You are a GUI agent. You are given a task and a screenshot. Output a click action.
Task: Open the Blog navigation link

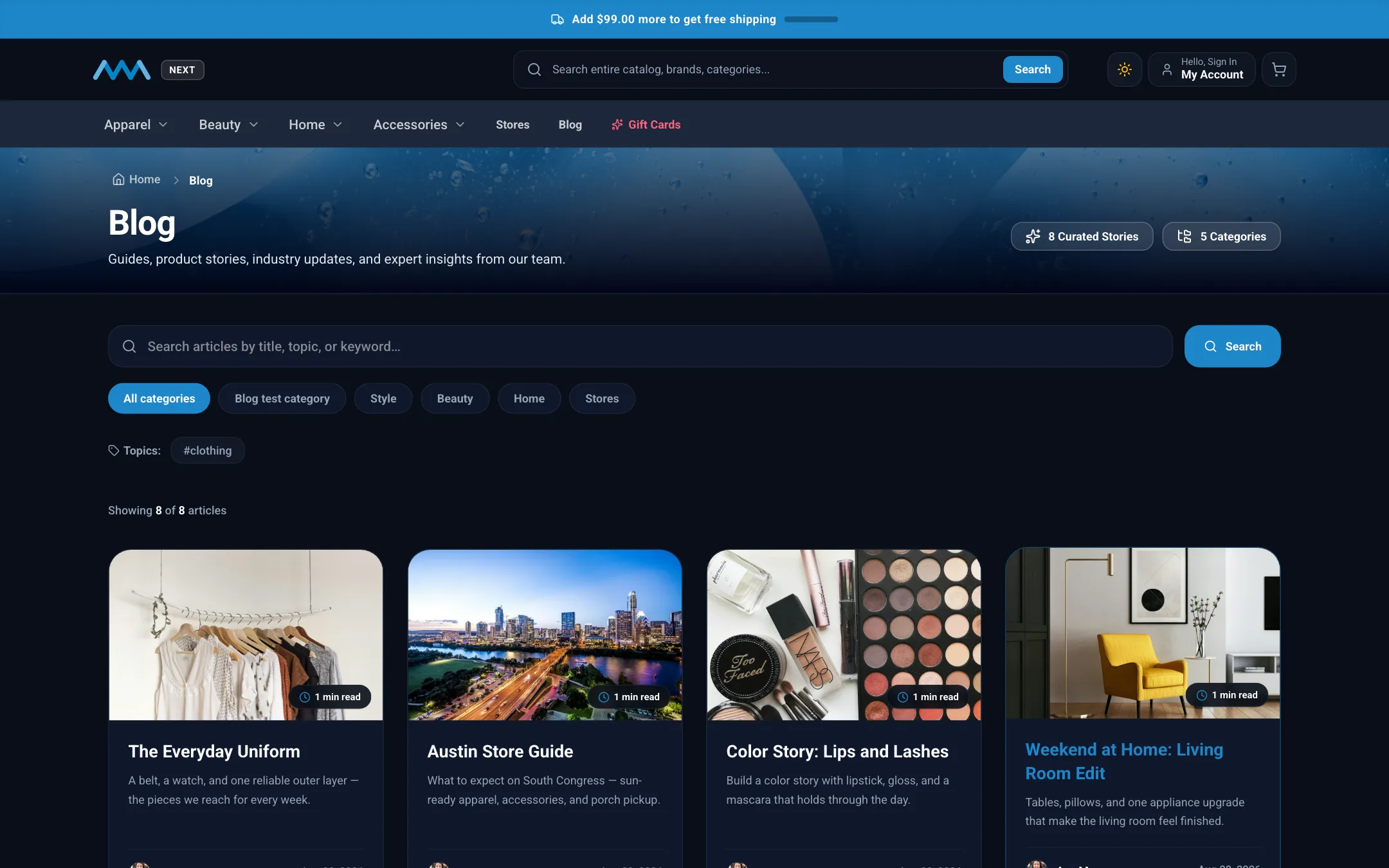pyautogui.click(x=570, y=125)
